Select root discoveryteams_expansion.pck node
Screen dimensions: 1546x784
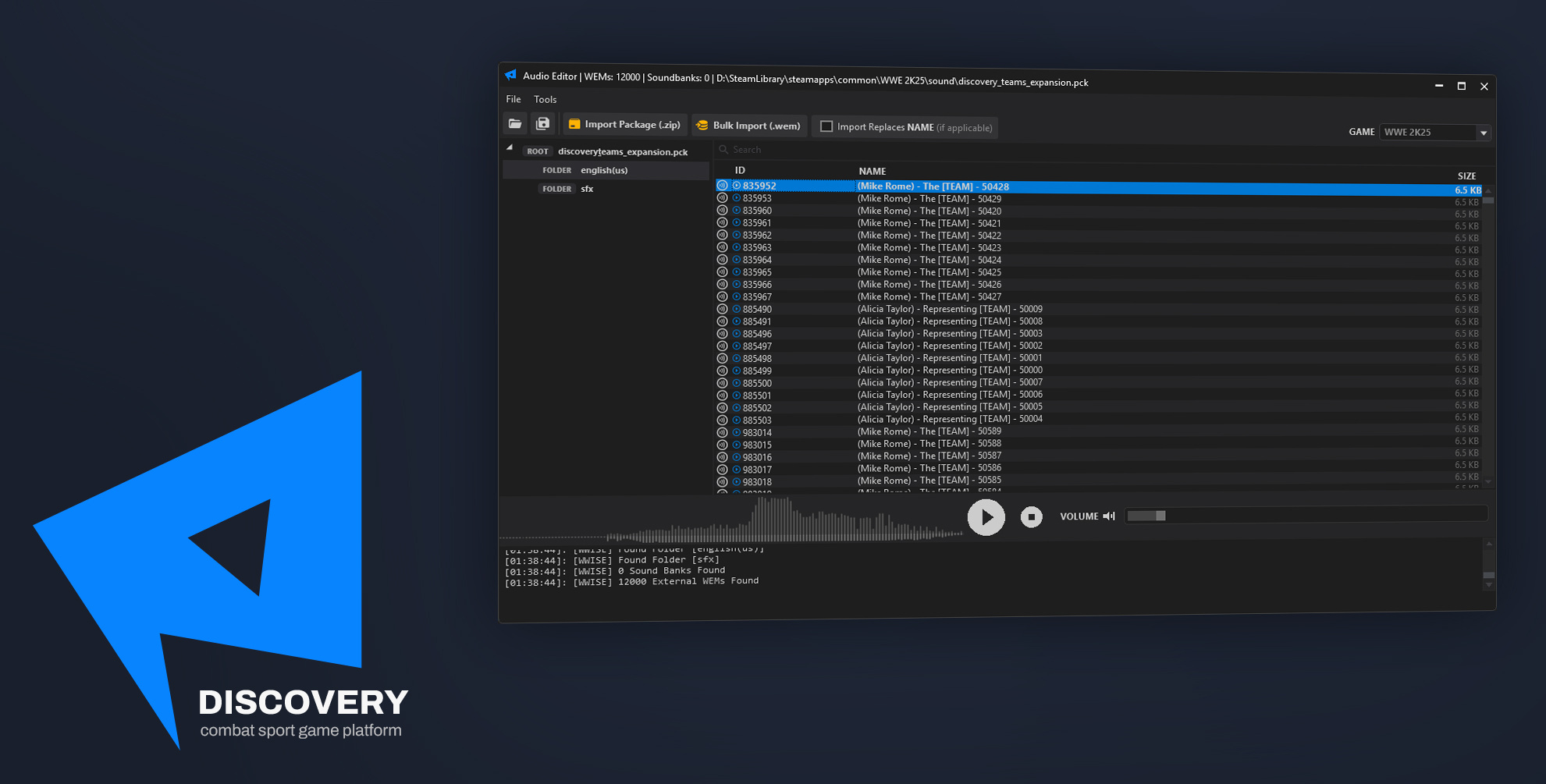606,151
